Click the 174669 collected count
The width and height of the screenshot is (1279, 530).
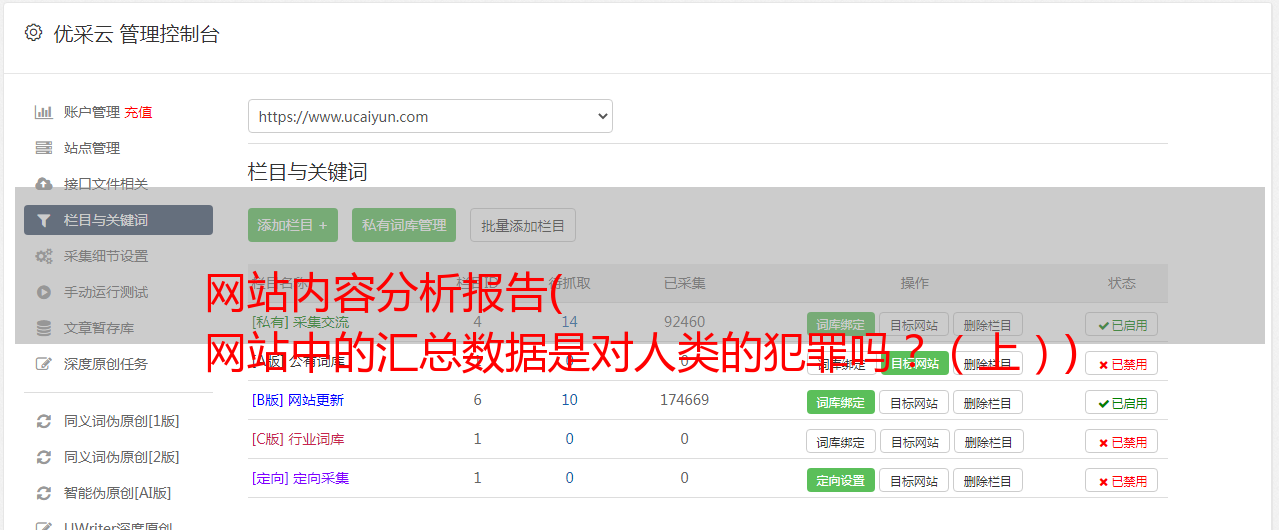point(684,400)
